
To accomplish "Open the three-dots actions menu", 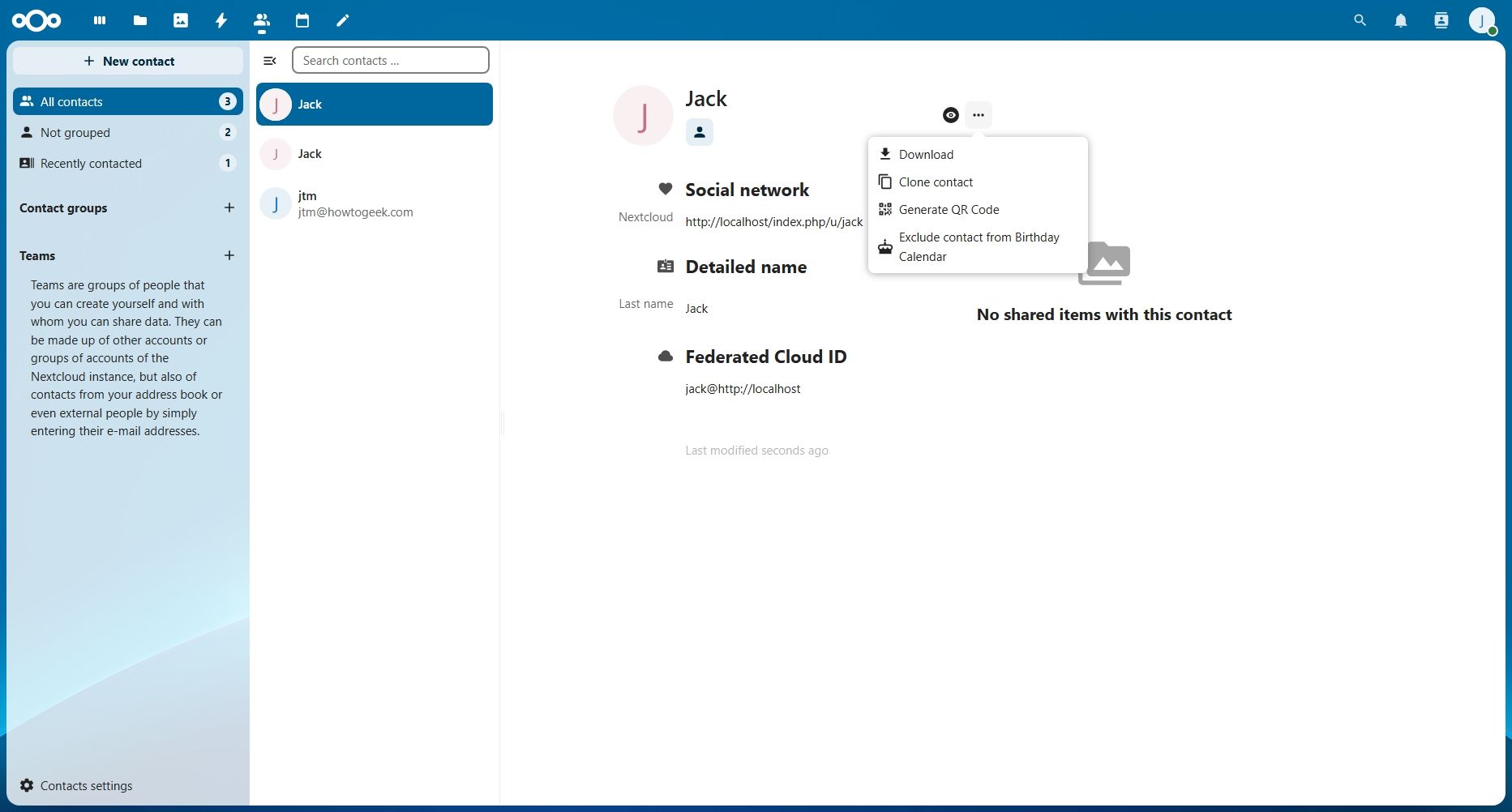I will click(x=979, y=115).
